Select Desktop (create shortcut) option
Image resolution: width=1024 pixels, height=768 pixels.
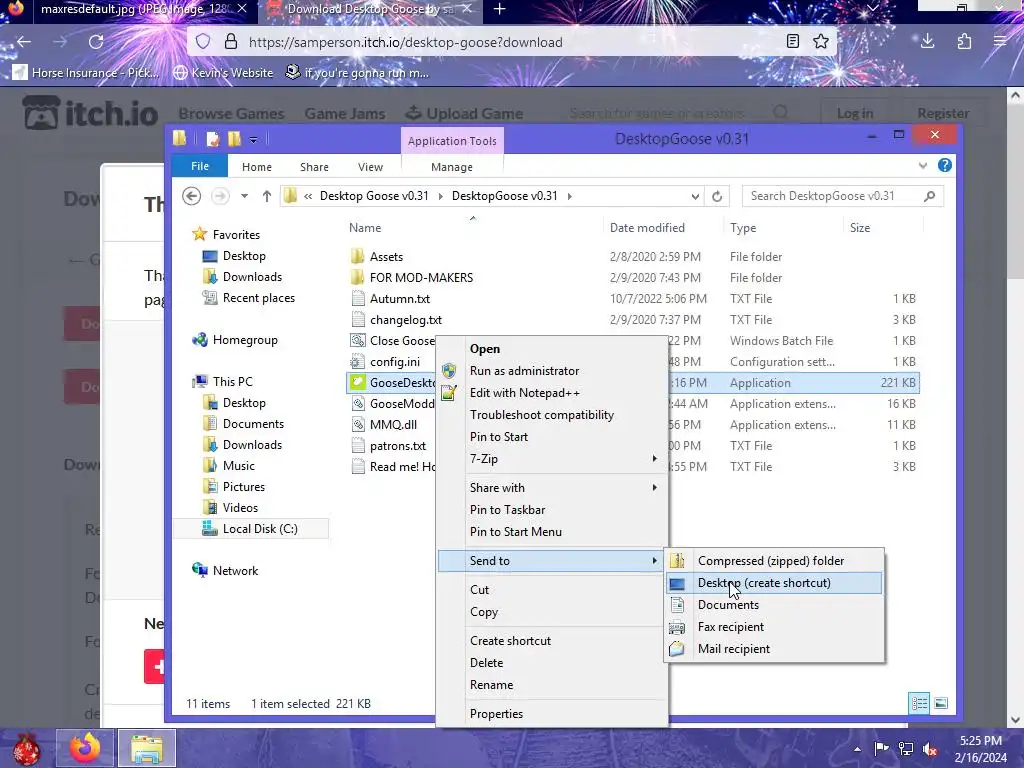774,583
